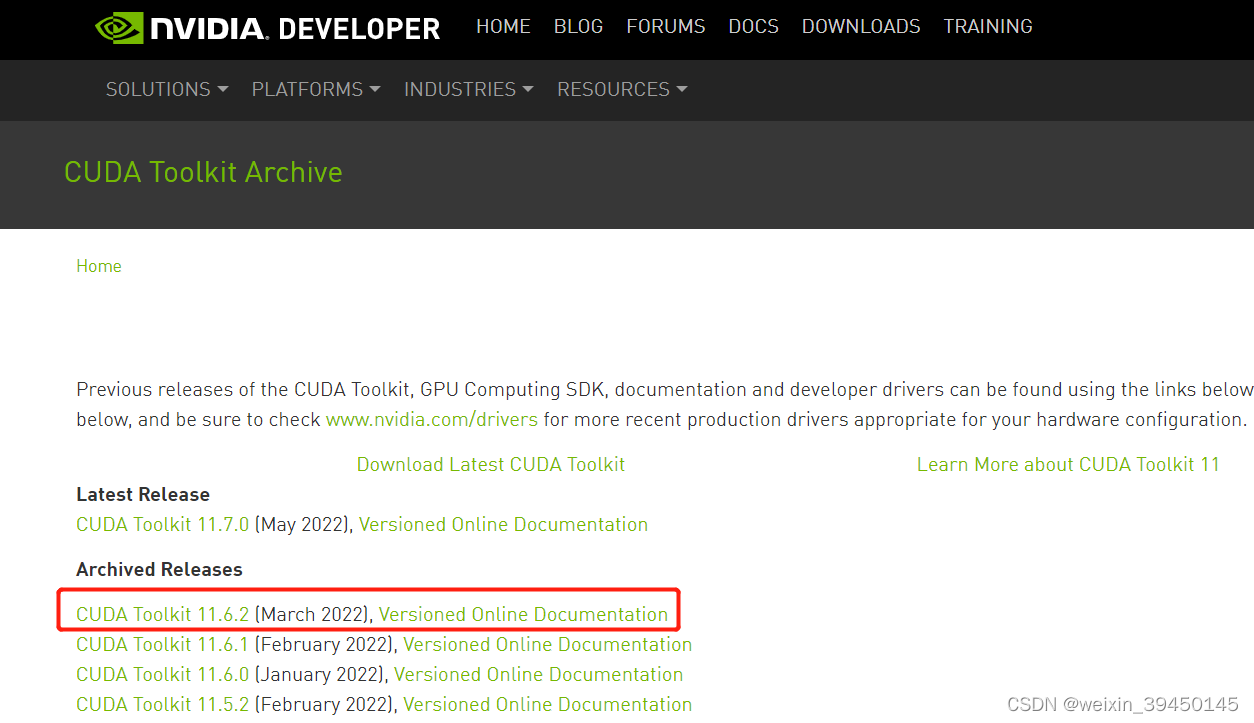Screen dimensions: 1254x723
Task: Open the TRAINING page
Action: tap(988, 27)
